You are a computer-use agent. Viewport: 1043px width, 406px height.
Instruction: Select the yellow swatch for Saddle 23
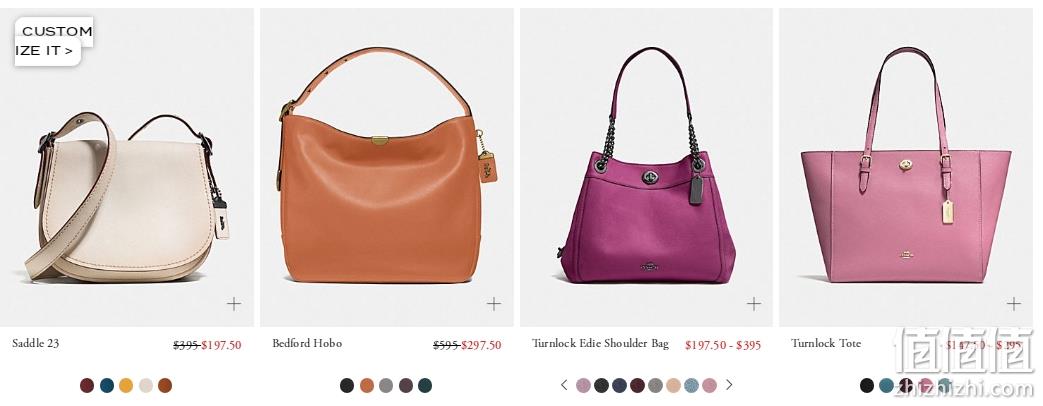point(126,385)
